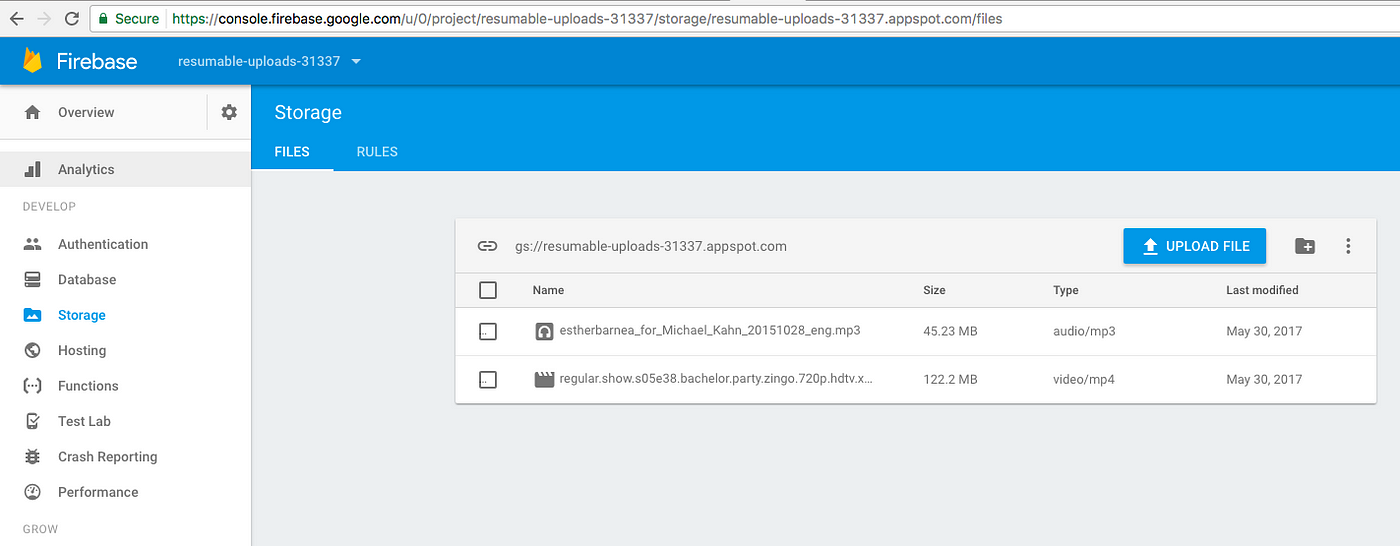Image resolution: width=1400 pixels, height=546 pixels.
Task: Click the Size column header
Action: tap(934, 290)
